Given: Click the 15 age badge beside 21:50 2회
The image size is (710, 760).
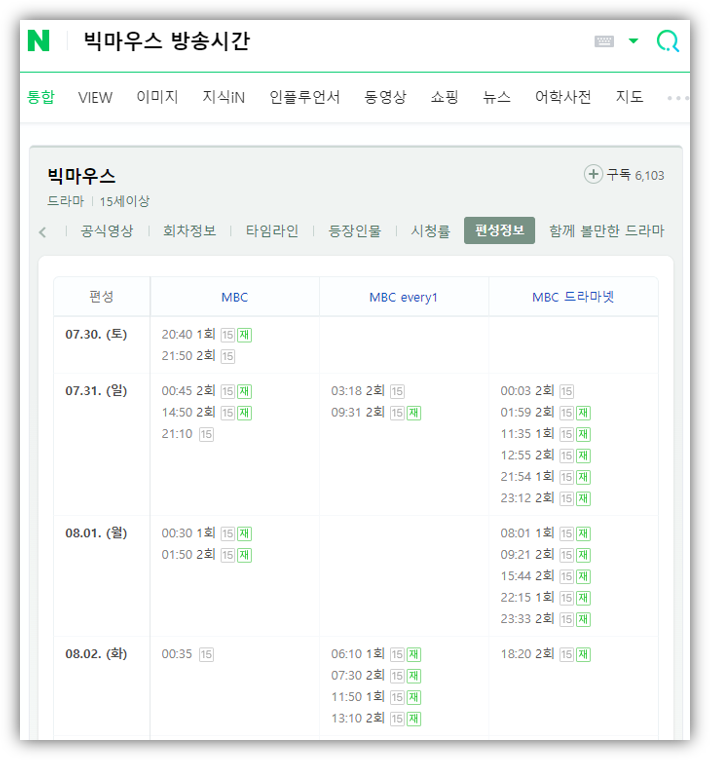Looking at the screenshot, I should [228, 356].
